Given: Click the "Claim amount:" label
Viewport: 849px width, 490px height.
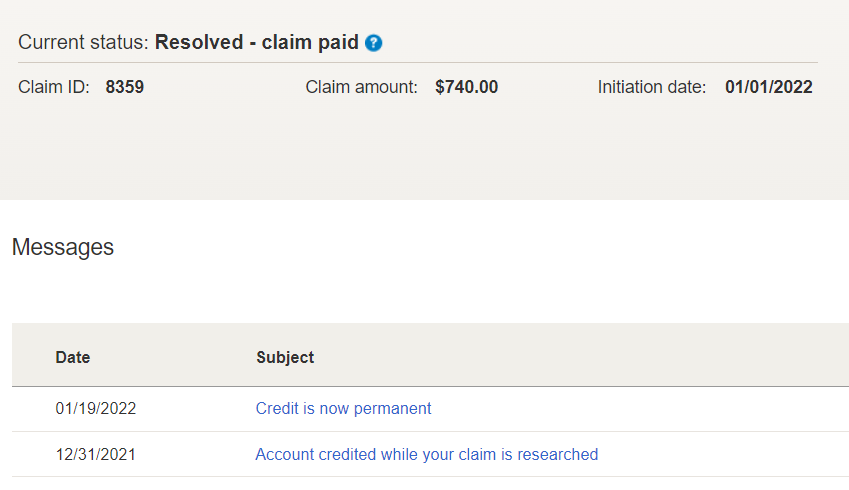Looking at the screenshot, I should point(361,87).
